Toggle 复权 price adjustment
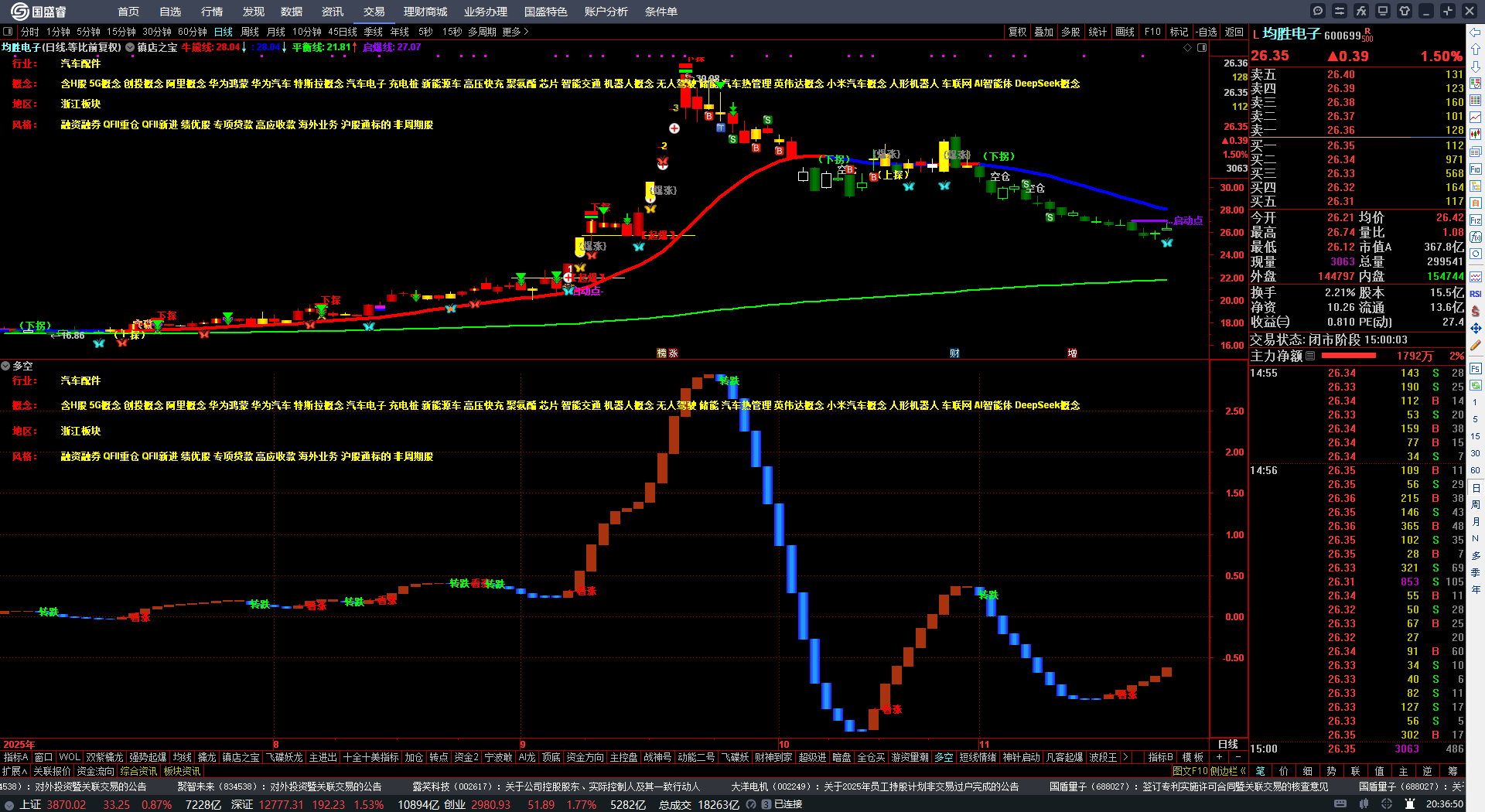The image size is (1485, 812). click(x=1017, y=32)
